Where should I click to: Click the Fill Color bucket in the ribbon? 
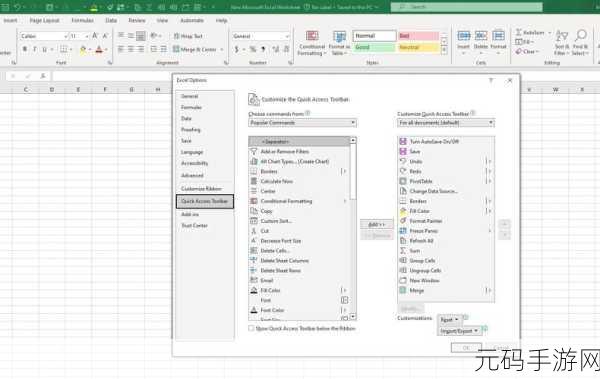[83, 49]
